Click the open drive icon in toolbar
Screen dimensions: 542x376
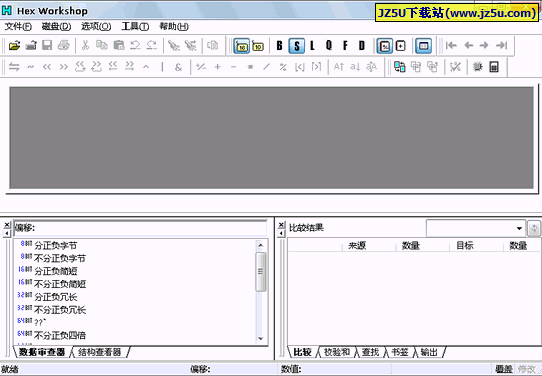point(31,45)
